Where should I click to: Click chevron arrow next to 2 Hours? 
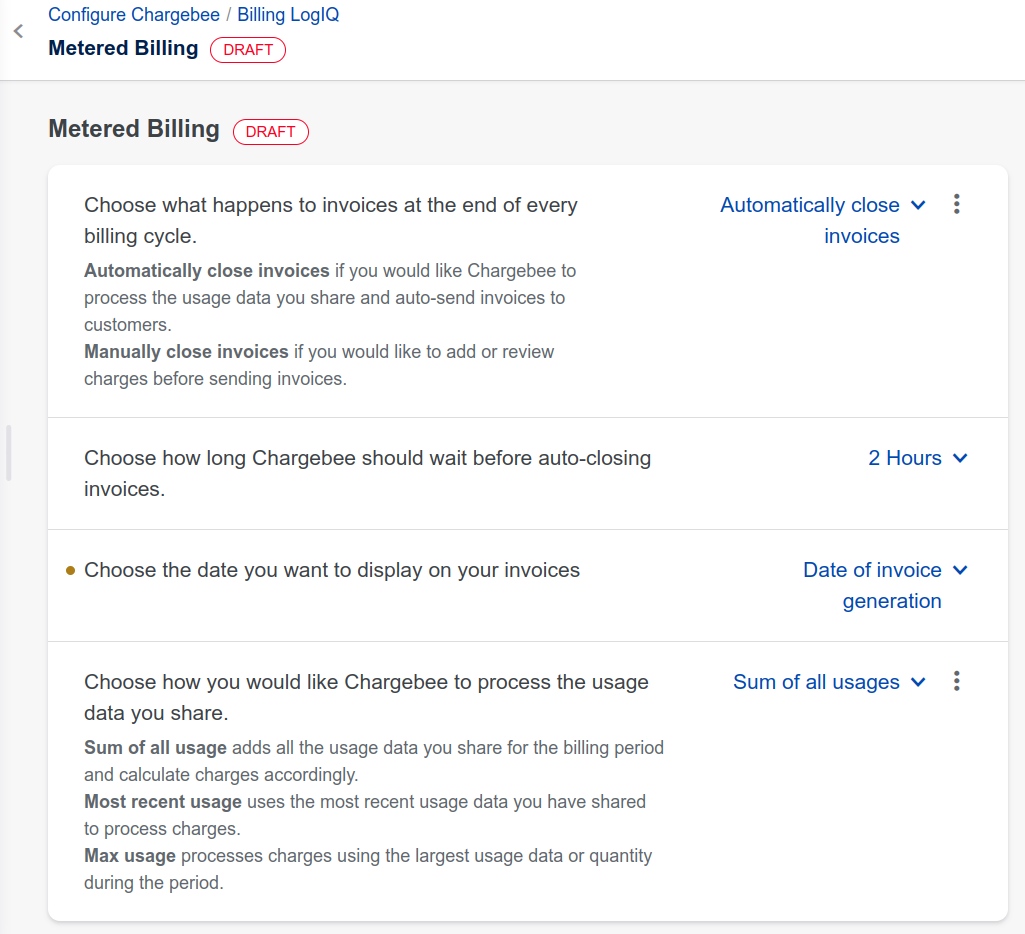coord(960,458)
